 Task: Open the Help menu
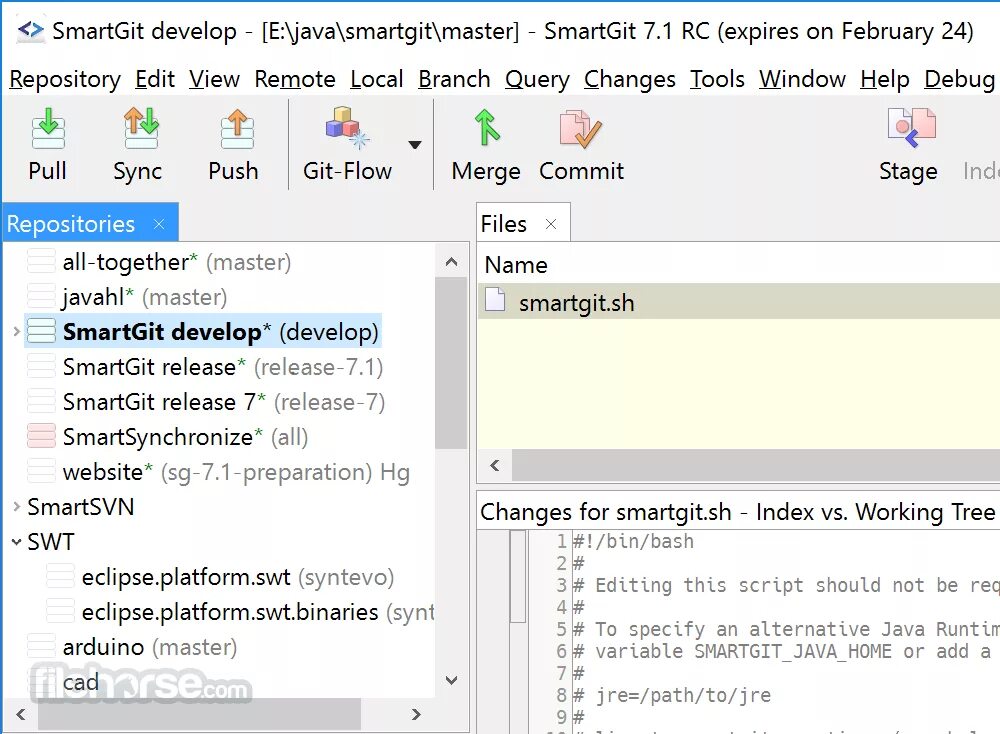click(x=885, y=80)
